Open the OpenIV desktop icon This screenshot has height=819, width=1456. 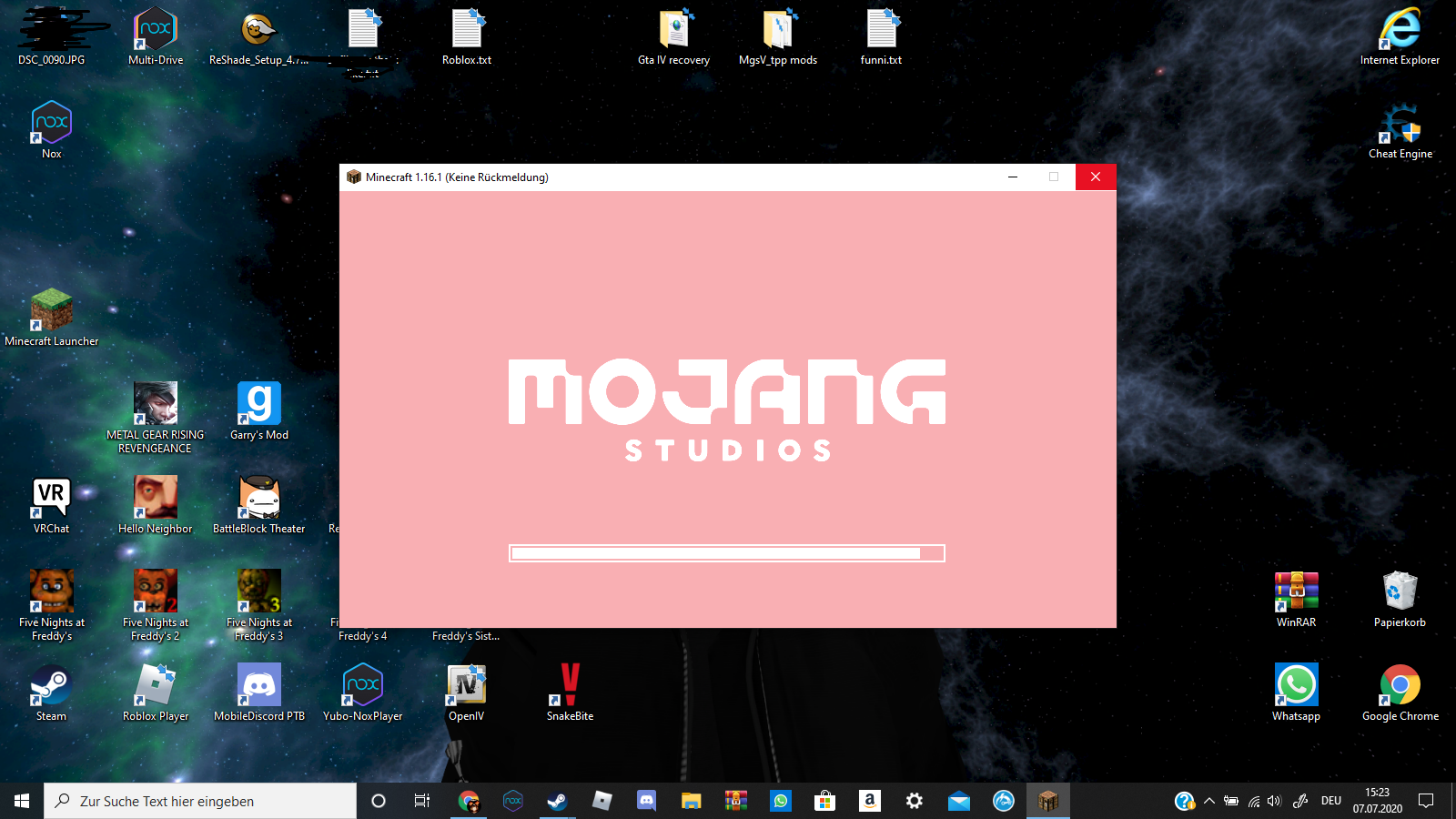coord(466,685)
